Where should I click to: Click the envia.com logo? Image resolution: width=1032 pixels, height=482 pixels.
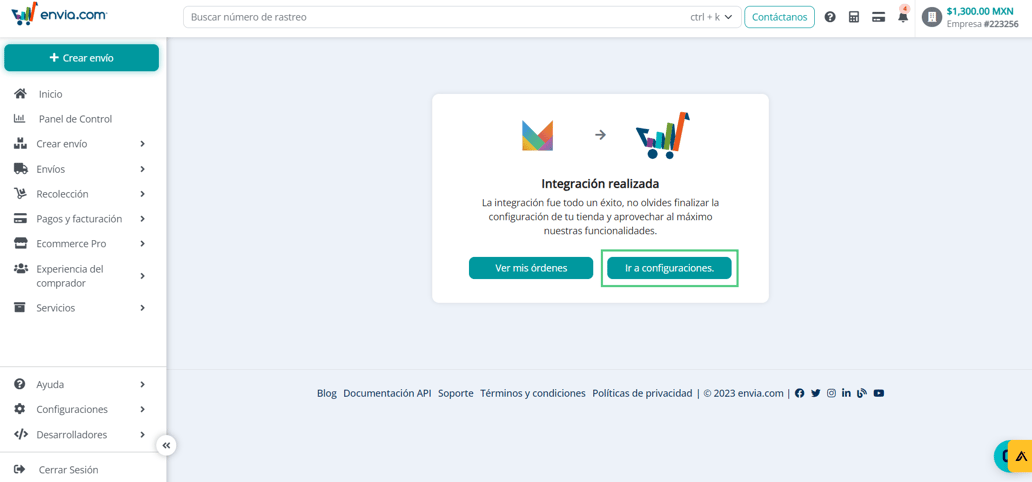(60, 14)
